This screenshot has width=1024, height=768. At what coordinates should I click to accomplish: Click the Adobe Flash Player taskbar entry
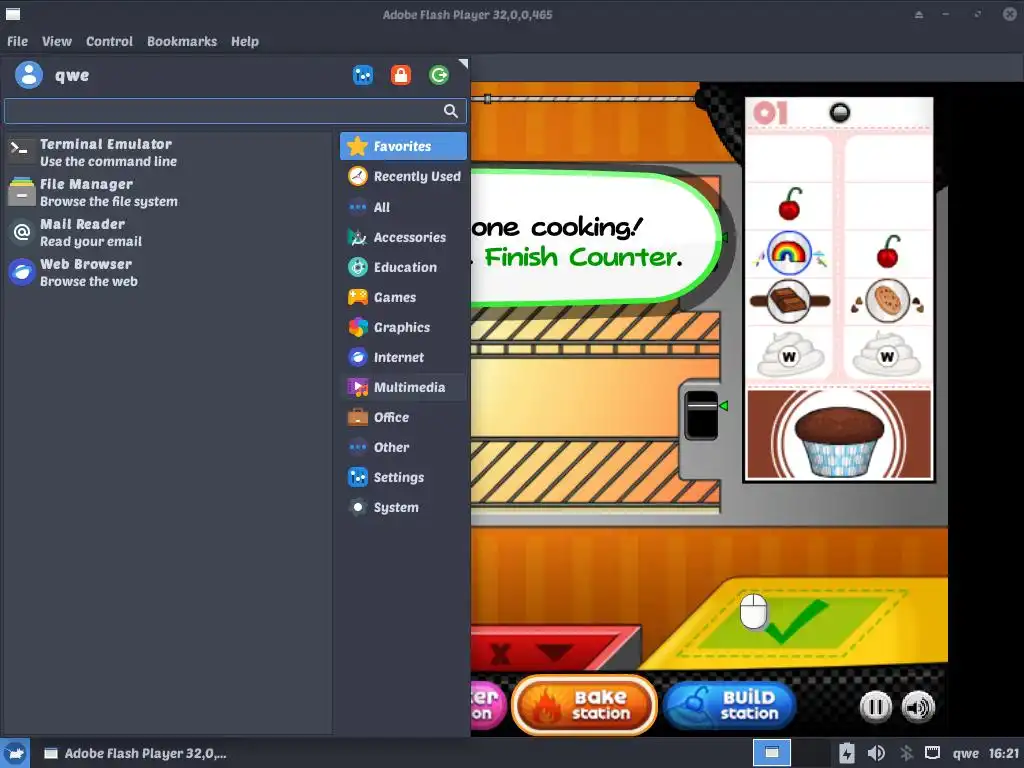tap(136, 753)
